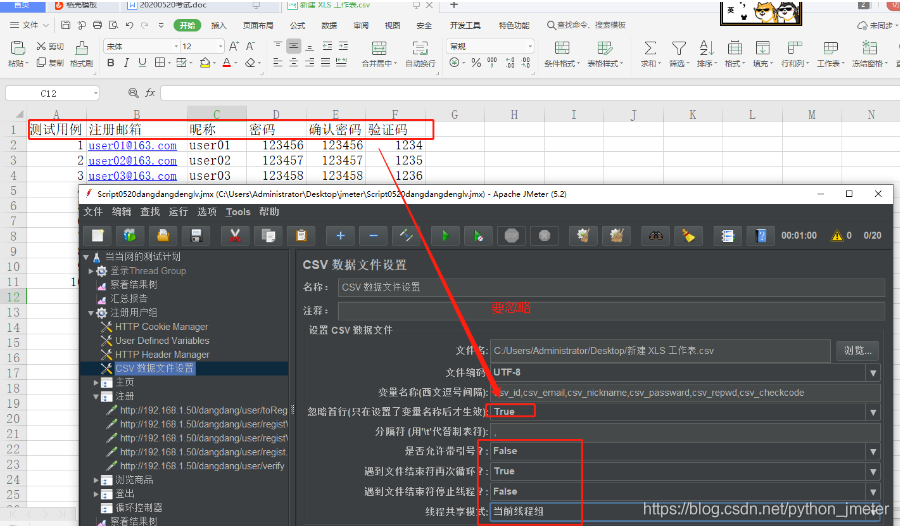Toggle Underline formatting in WPS
The width and height of the screenshot is (900, 528).
142,63
